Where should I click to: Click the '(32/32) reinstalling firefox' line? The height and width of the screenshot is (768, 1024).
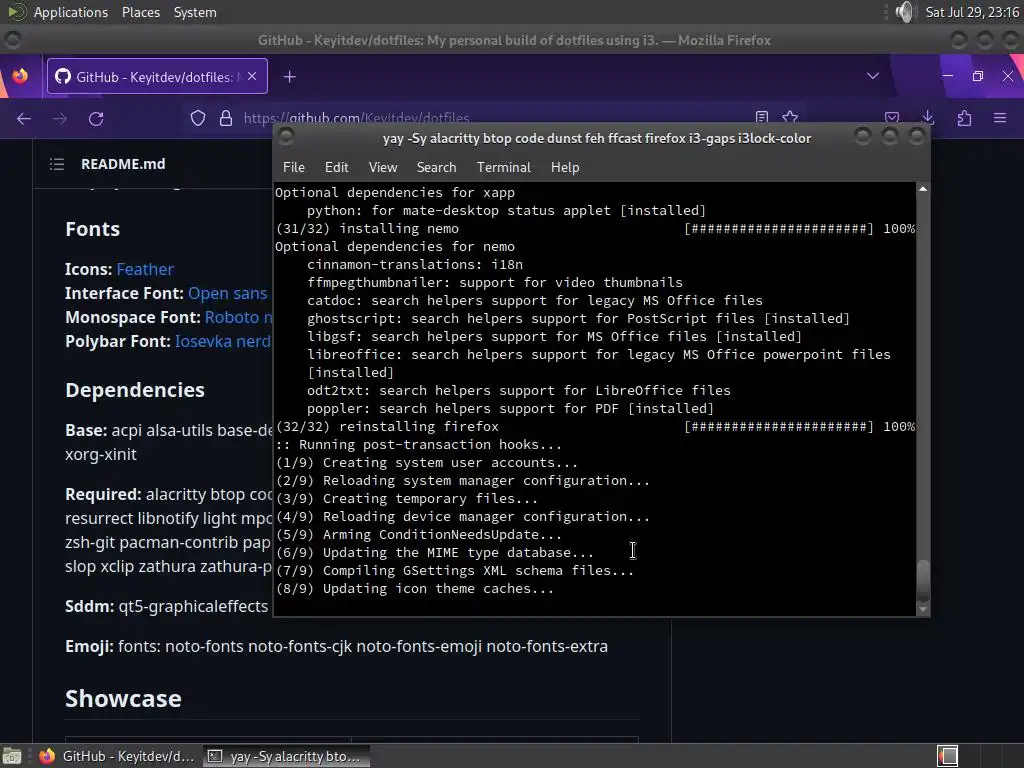(387, 426)
